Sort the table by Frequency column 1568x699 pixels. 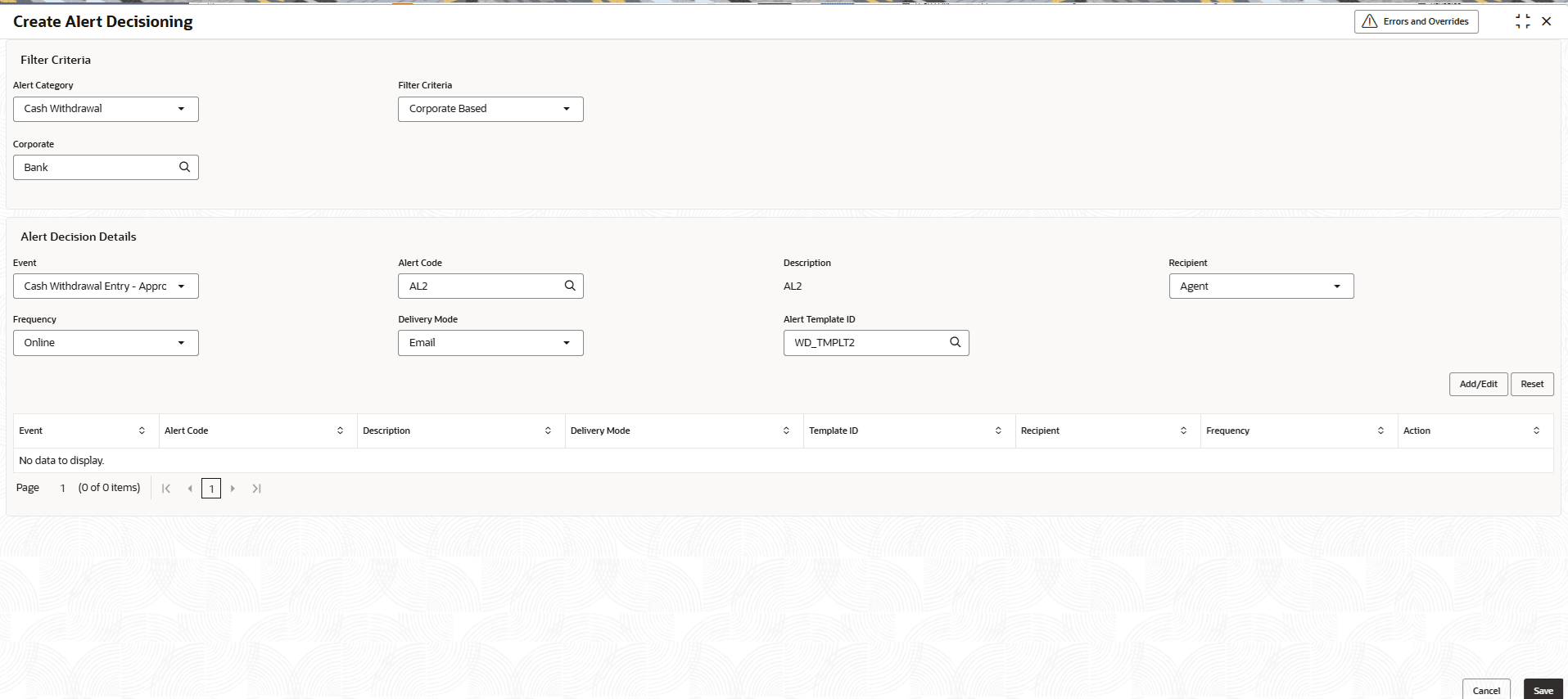point(1381,431)
